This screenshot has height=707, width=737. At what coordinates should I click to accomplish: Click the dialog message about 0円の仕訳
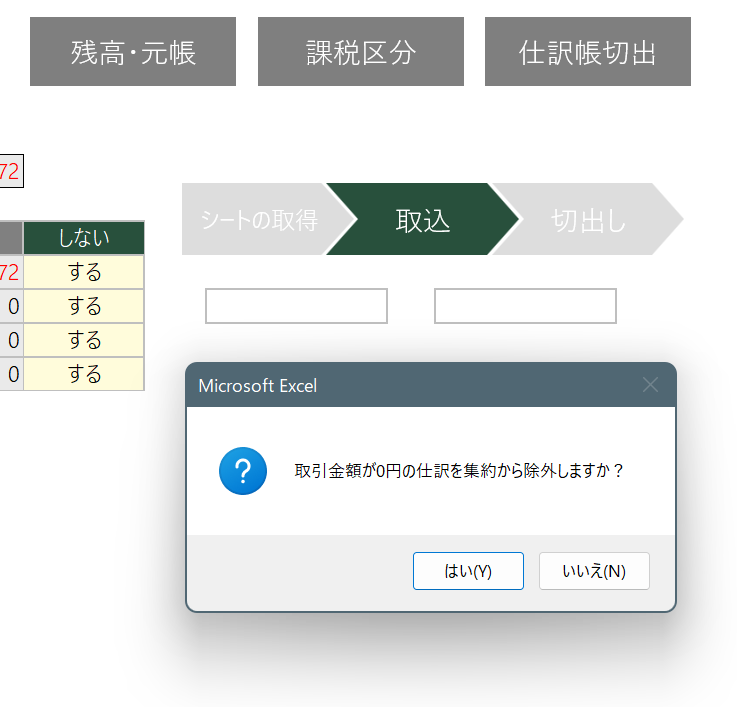459,471
